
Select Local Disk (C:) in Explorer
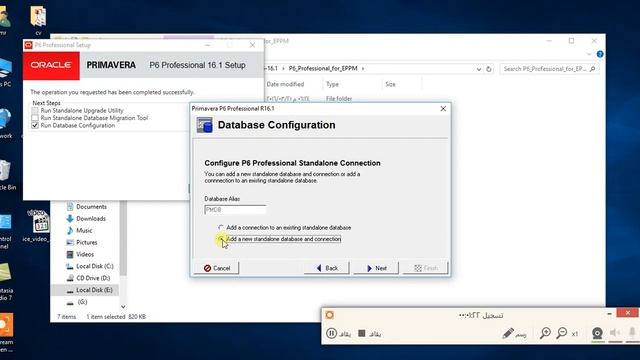pyautogui.click(x=95, y=266)
